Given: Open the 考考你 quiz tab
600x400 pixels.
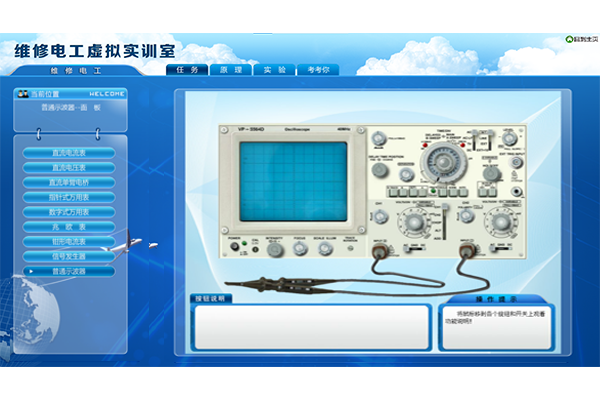Looking at the screenshot, I should click(x=318, y=70).
